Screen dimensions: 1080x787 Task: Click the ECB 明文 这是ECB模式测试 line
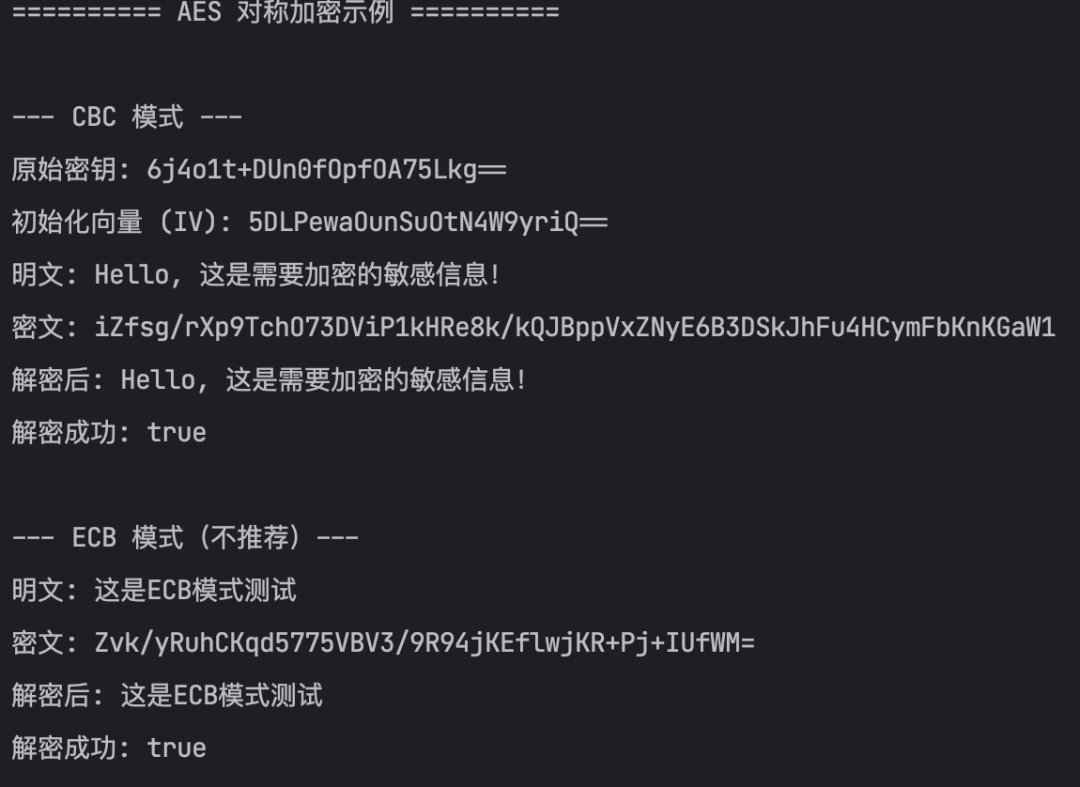(x=154, y=590)
